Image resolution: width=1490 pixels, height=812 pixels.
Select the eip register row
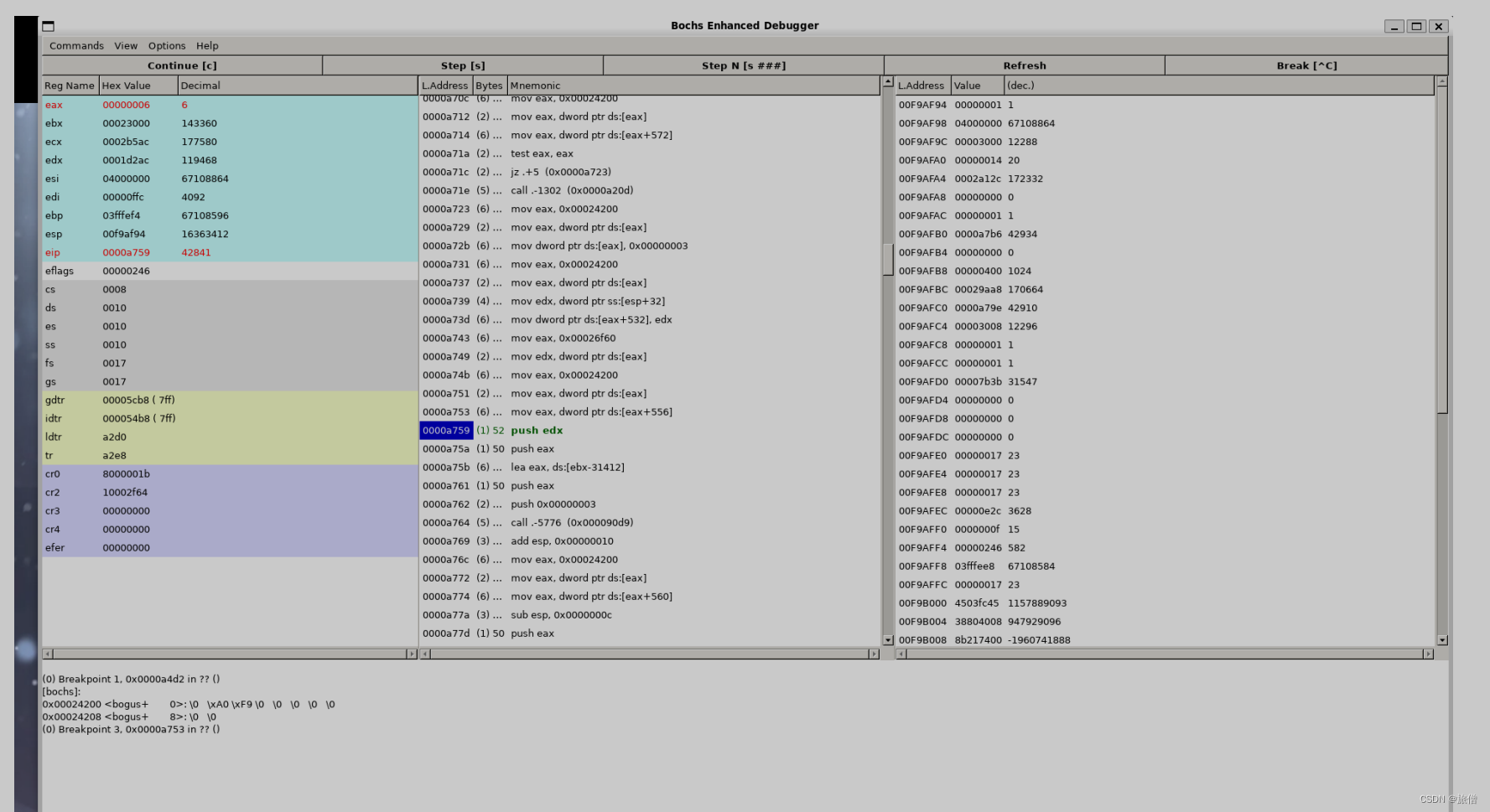pos(230,252)
